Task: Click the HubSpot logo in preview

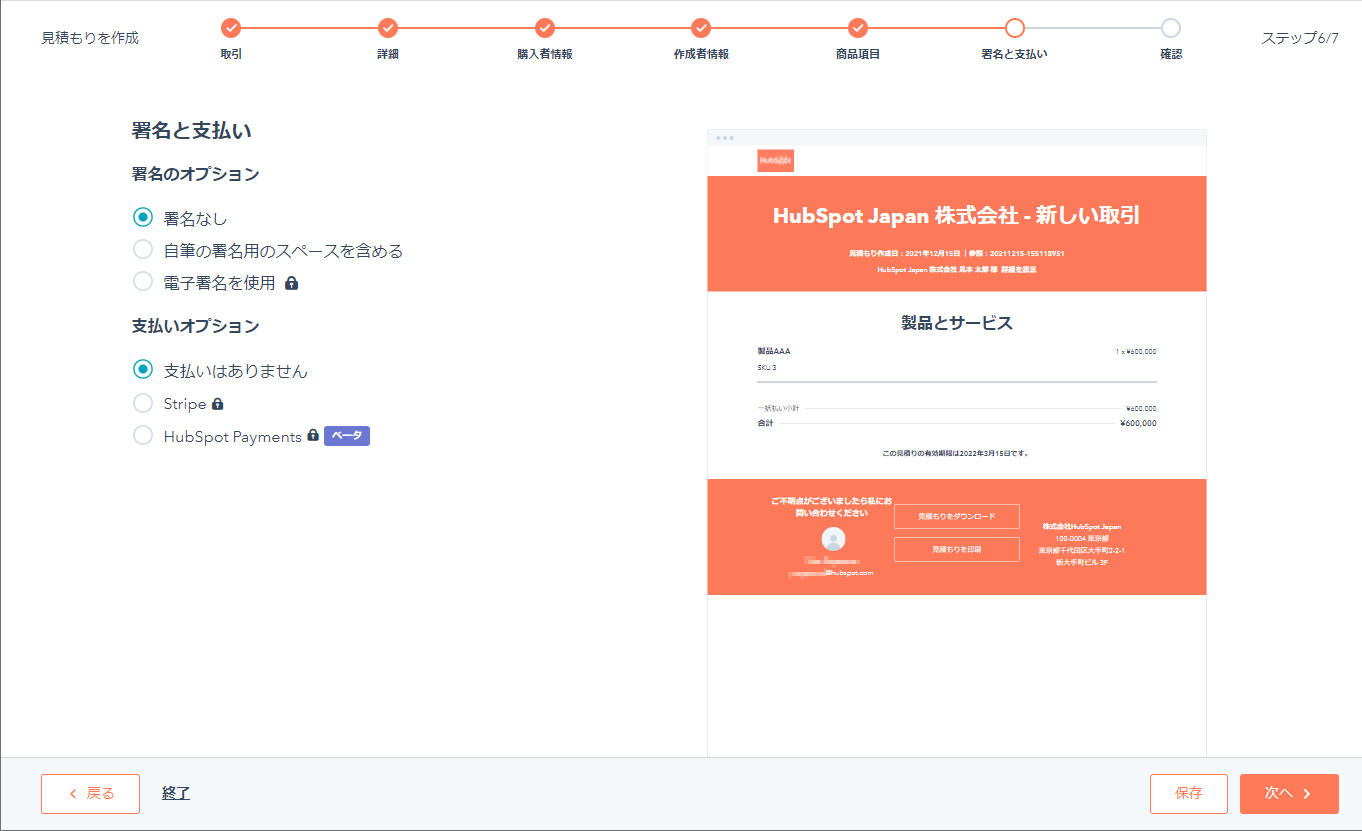Action: coord(775,160)
